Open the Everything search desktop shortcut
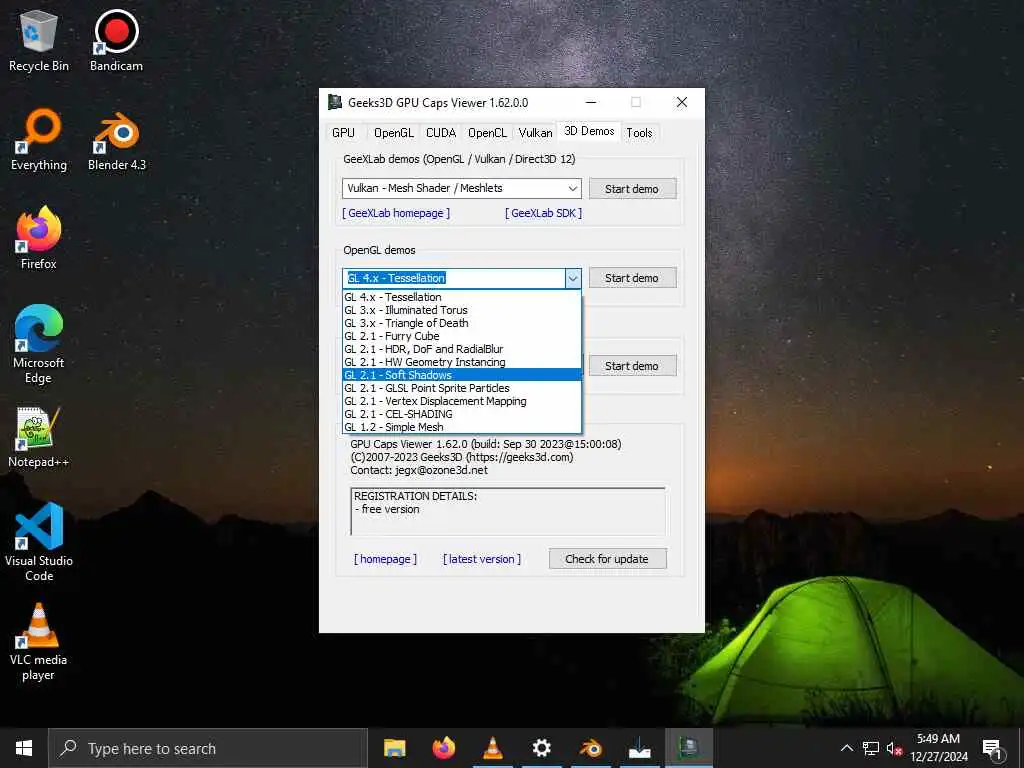This screenshot has width=1024, height=768. 39,140
